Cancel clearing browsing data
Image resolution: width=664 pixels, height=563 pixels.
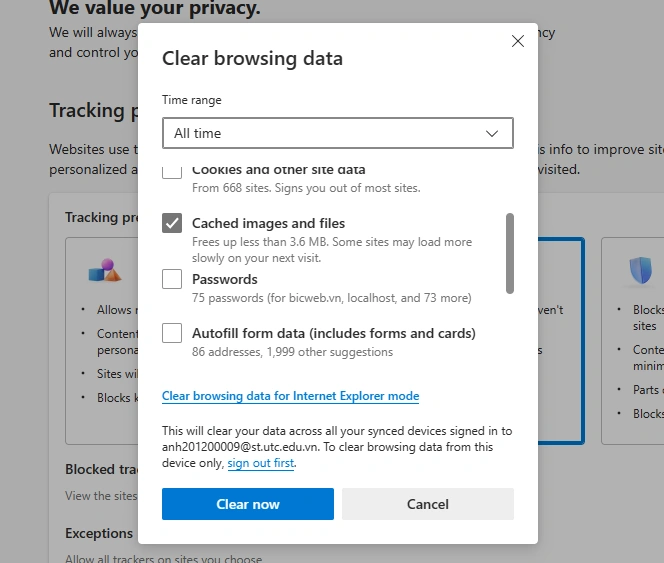point(428,504)
